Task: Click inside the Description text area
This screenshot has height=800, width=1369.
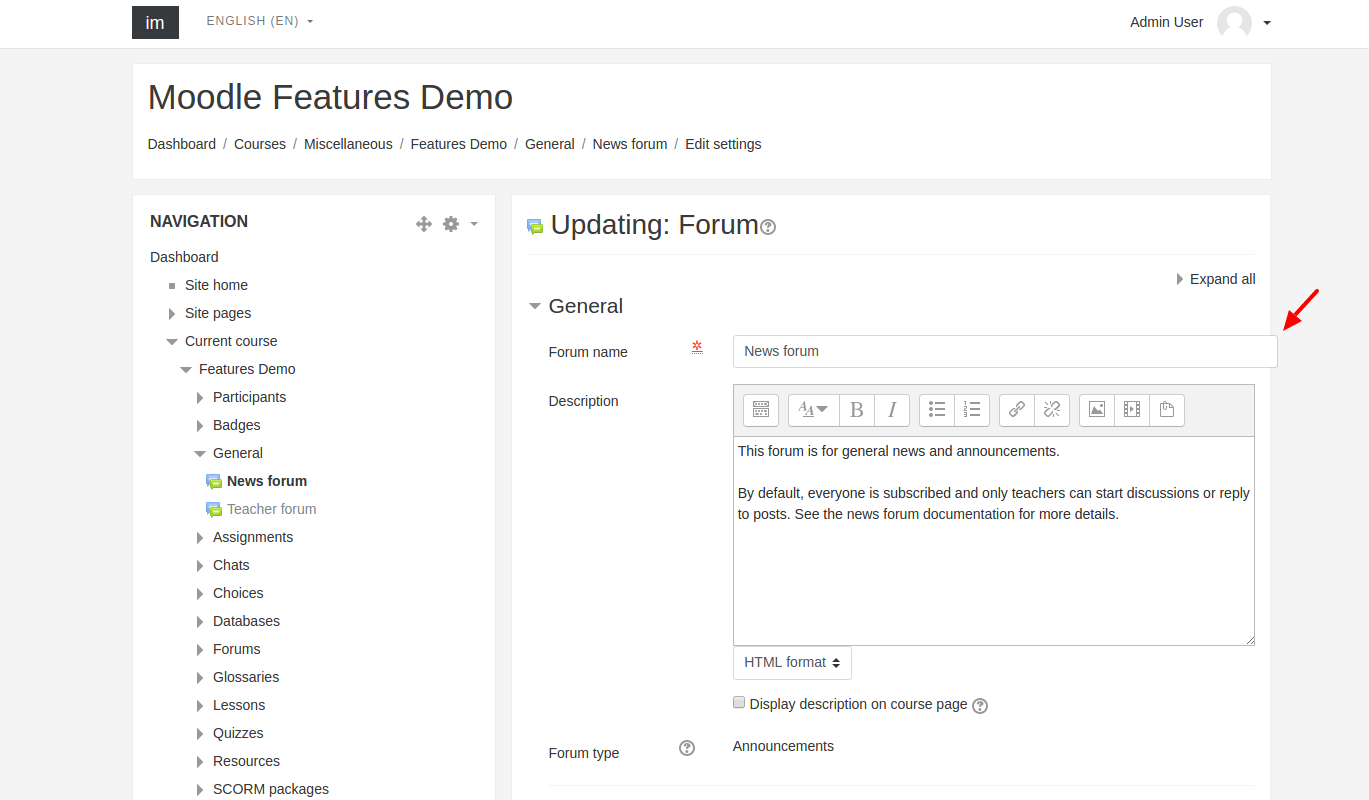Action: tap(994, 541)
